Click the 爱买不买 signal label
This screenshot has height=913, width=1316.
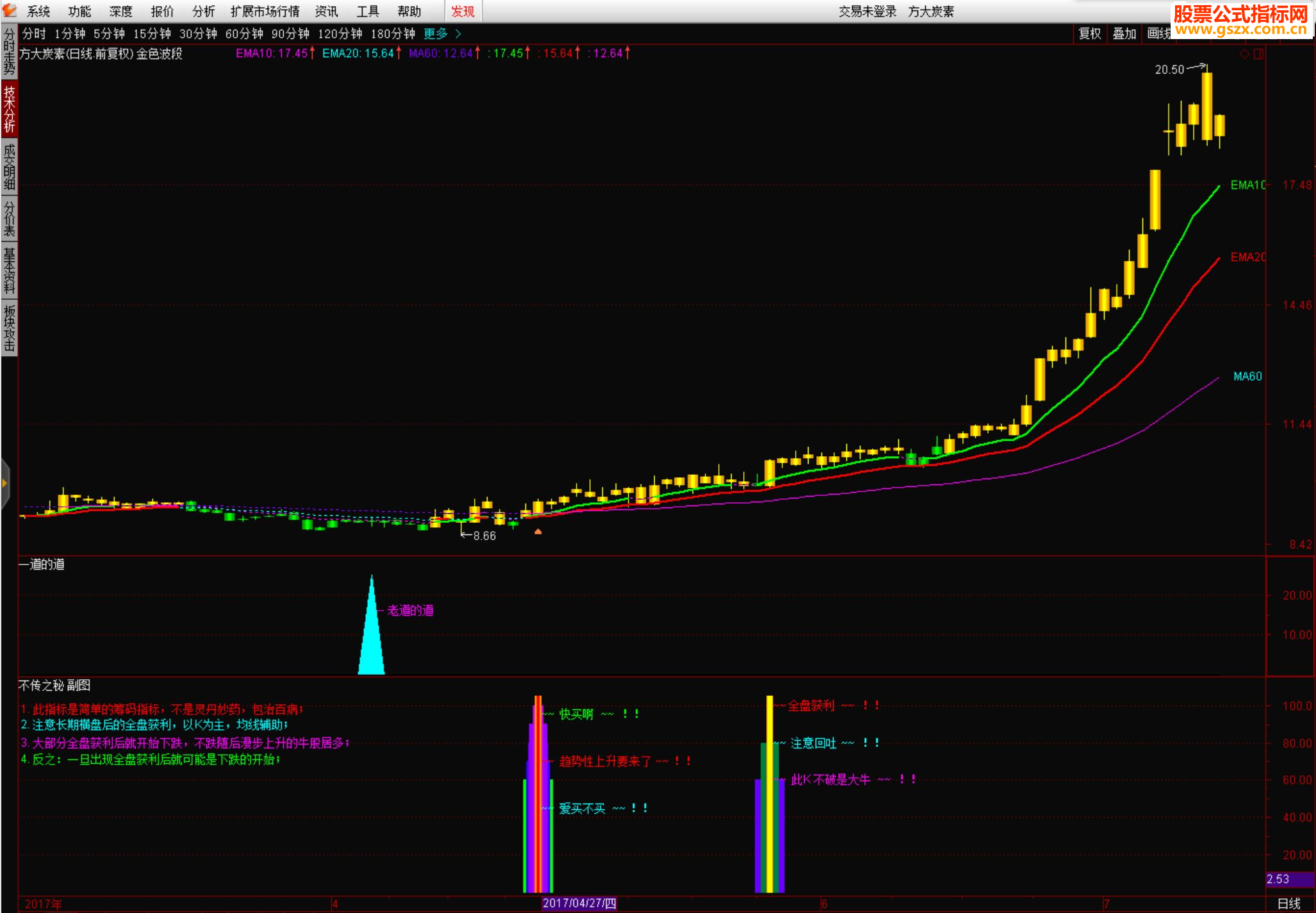pos(582,809)
